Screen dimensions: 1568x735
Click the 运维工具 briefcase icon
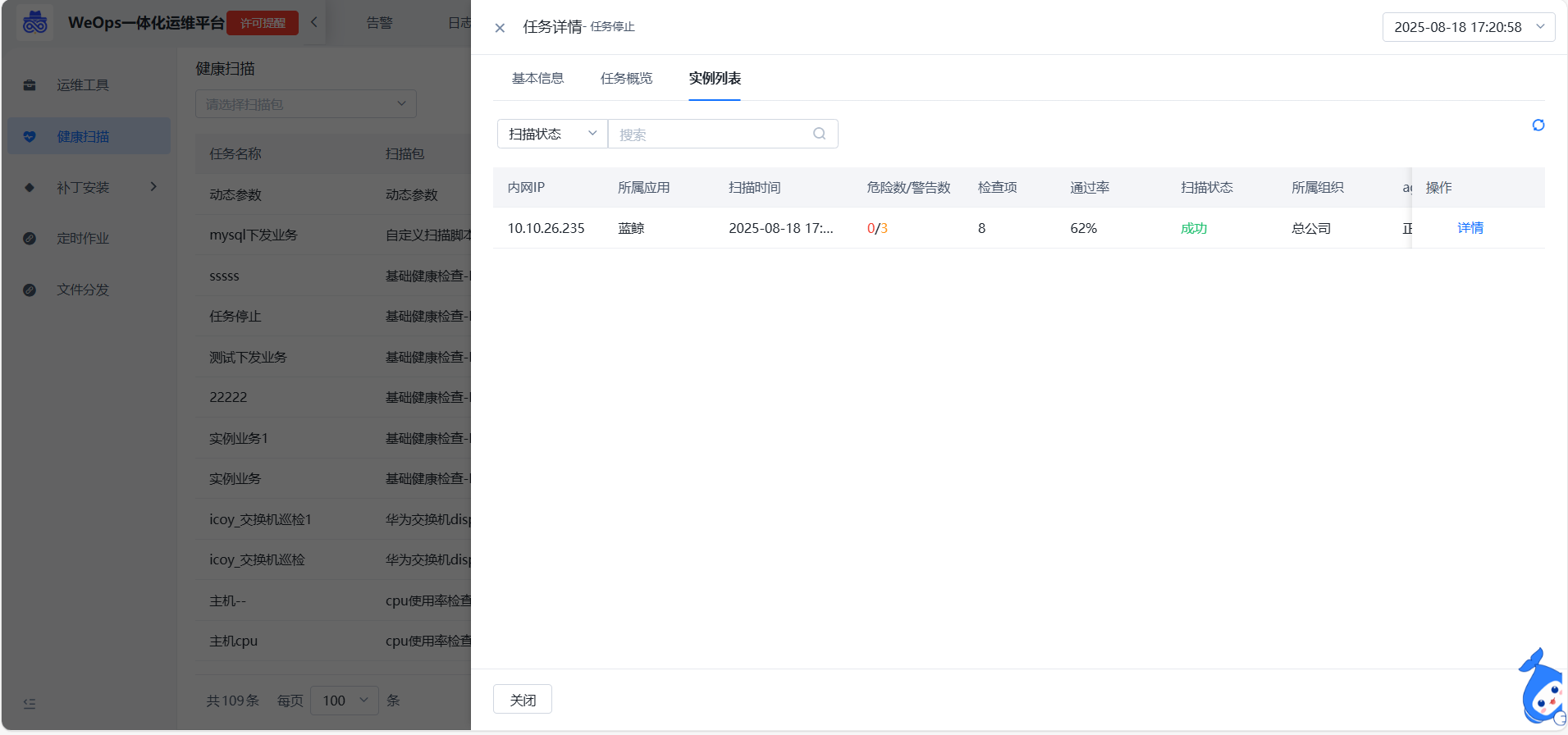(x=30, y=85)
